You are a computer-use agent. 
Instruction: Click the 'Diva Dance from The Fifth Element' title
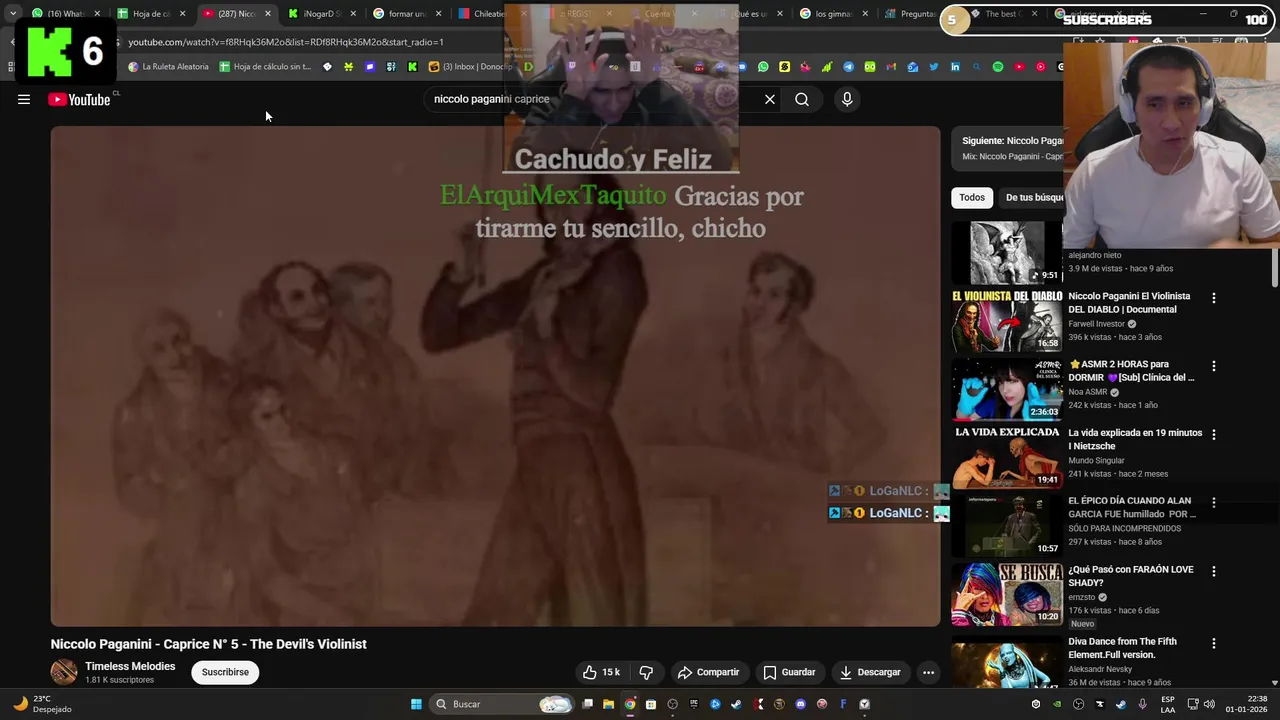1122,648
